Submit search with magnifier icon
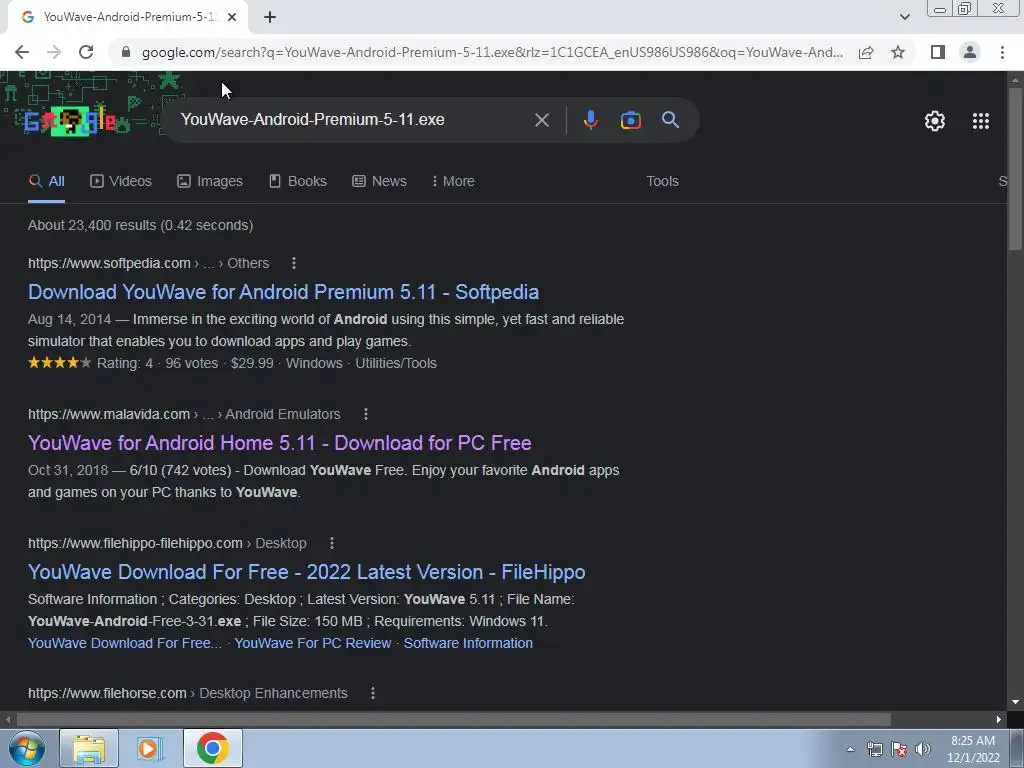The height and width of the screenshot is (768, 1024). 670,120
